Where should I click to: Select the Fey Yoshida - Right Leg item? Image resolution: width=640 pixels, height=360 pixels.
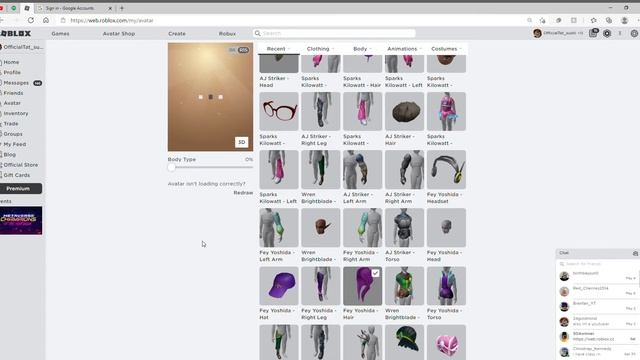(320, 286)
